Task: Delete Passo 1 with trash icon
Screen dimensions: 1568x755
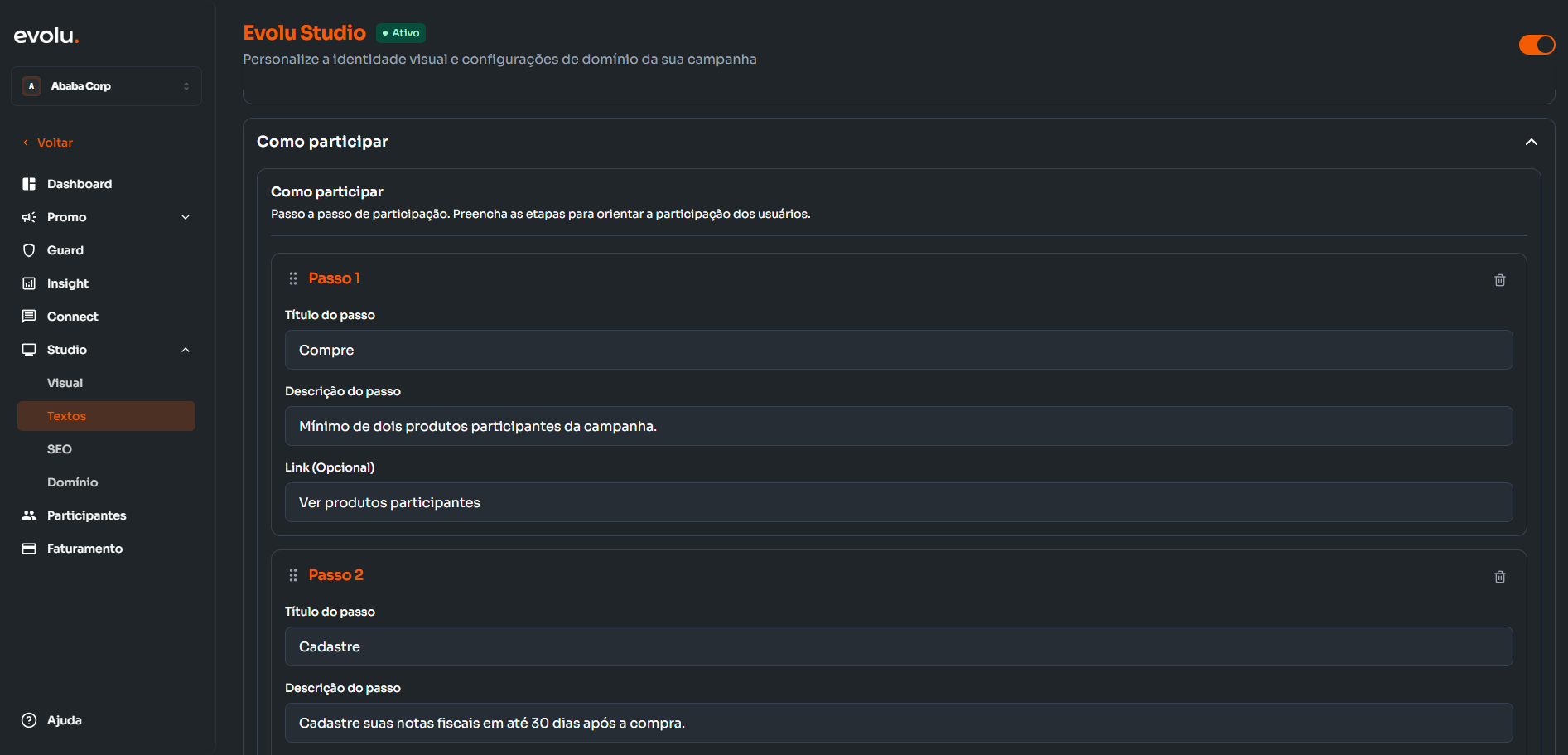Action: coord(1499,280)
